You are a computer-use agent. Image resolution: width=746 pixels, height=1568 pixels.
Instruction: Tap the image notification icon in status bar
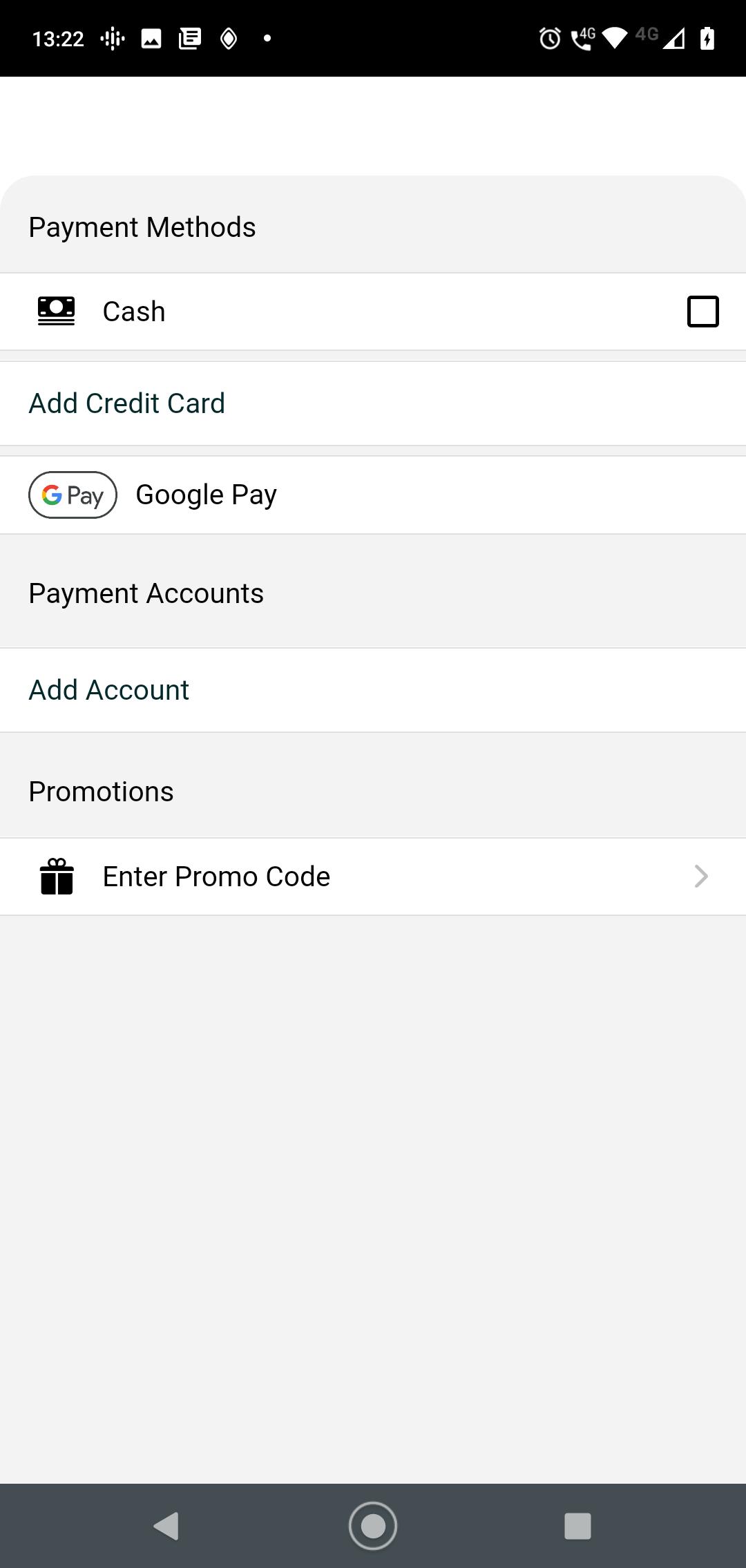click(151, 39)
